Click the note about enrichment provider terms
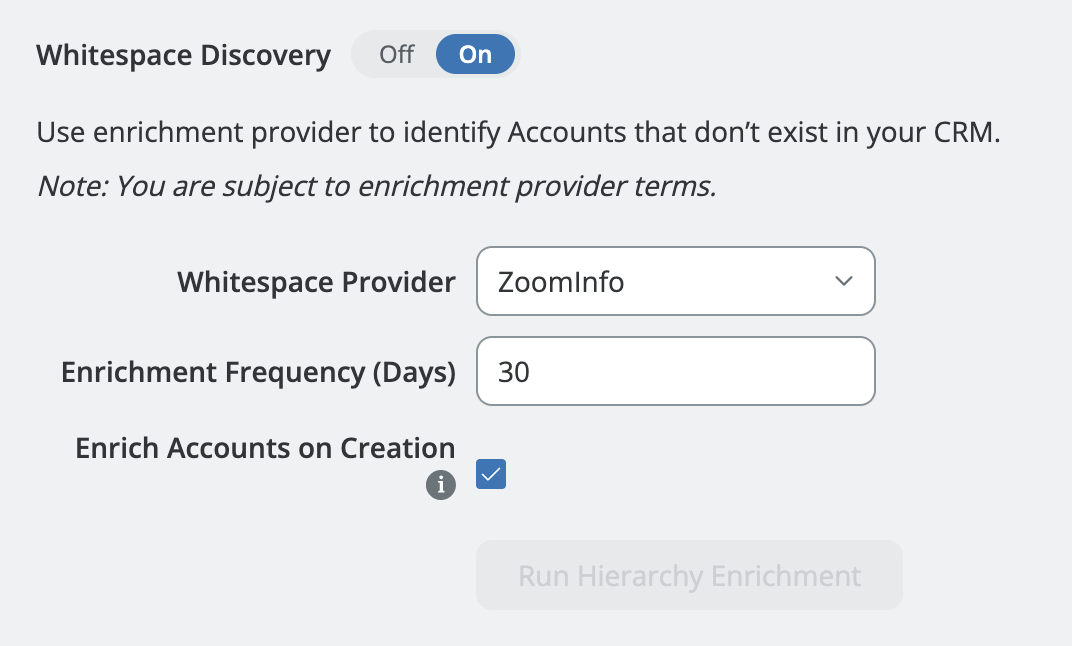Viewport: 1072px width, 646px height. [376, 187]
